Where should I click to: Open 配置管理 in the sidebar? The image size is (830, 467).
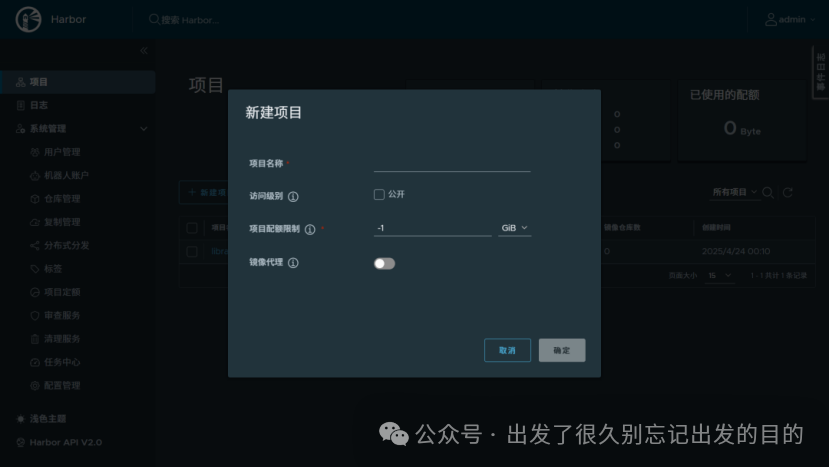point(62,385)
